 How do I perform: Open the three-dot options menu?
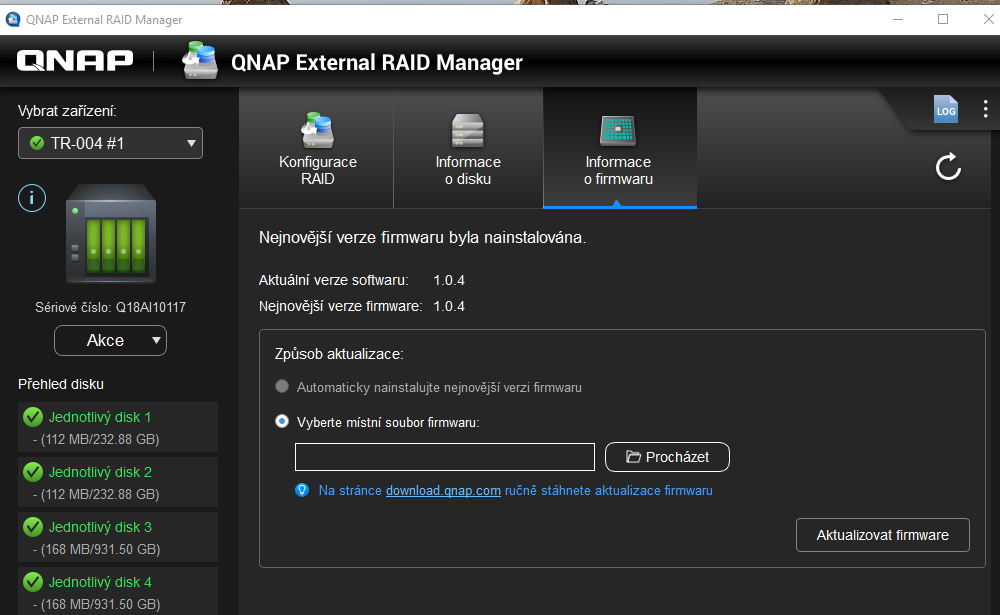(985, 109)
